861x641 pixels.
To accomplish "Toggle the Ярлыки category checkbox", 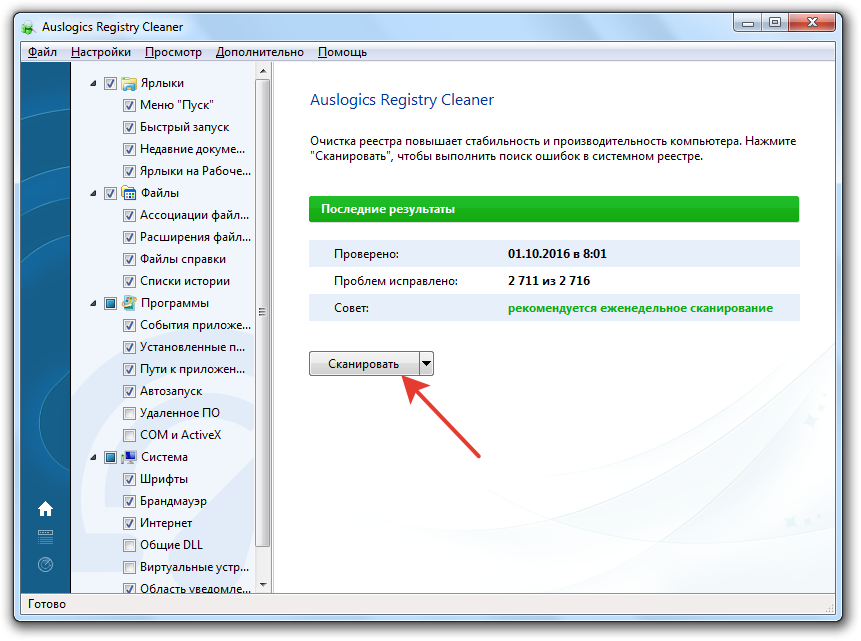I will click(110, 83).
